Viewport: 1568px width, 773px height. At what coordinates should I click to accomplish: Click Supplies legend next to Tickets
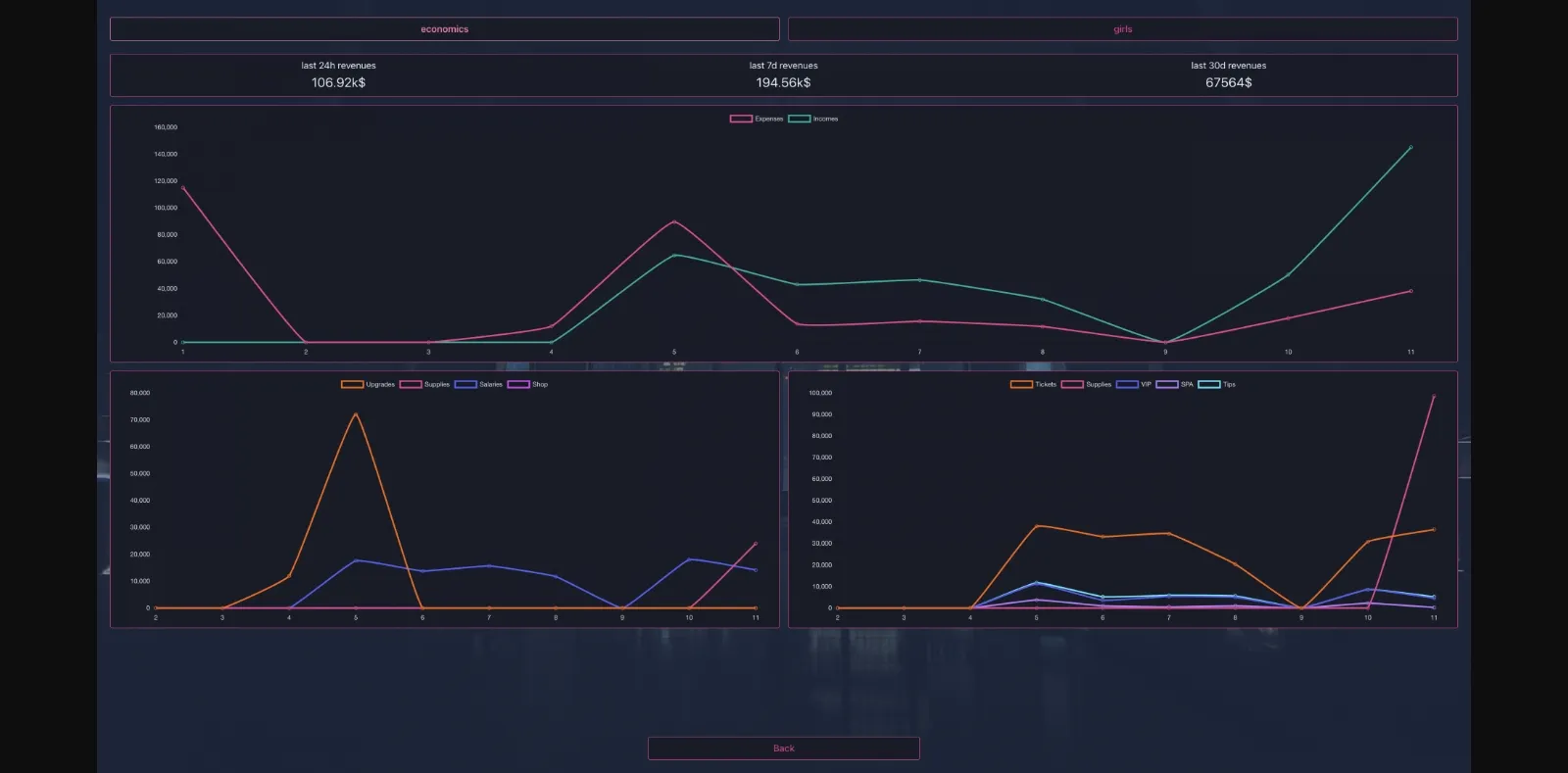click(1086, 385)
